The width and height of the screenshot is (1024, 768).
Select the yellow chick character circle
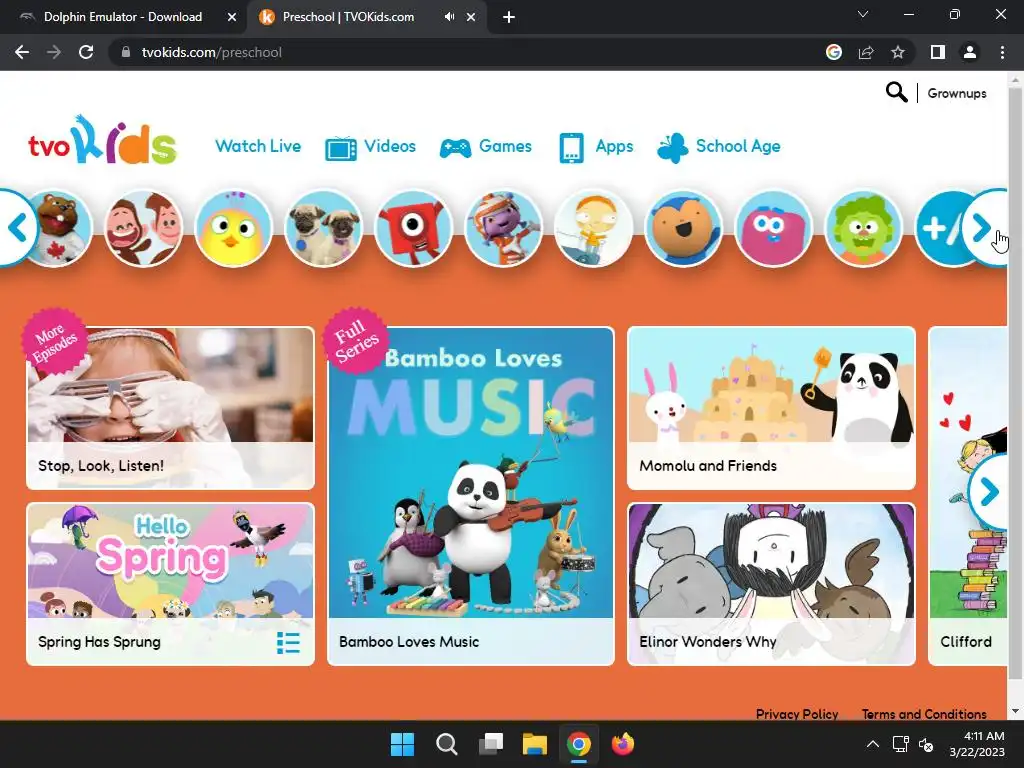coord(233,229)
